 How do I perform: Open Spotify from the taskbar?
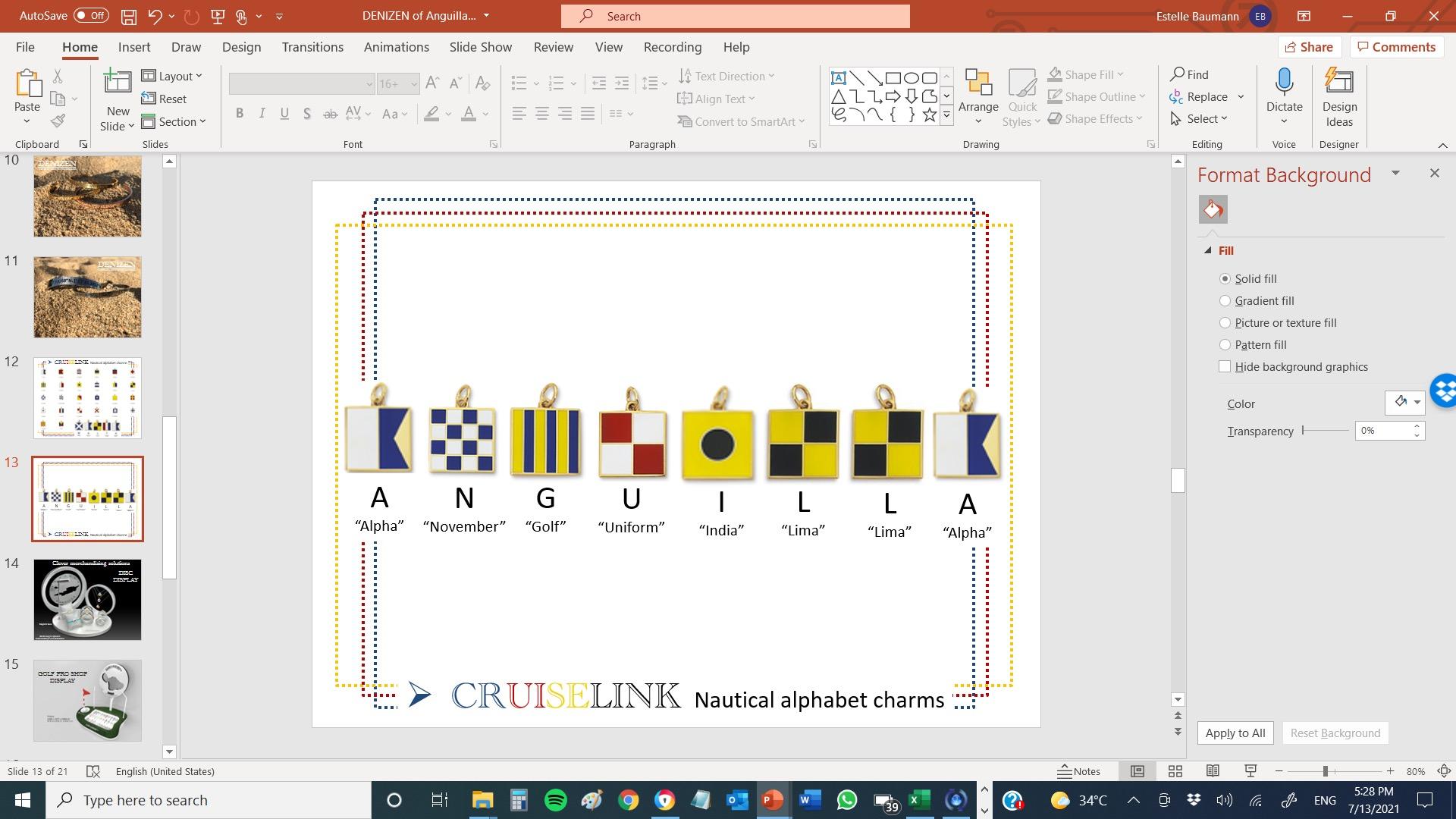[556, 800]
